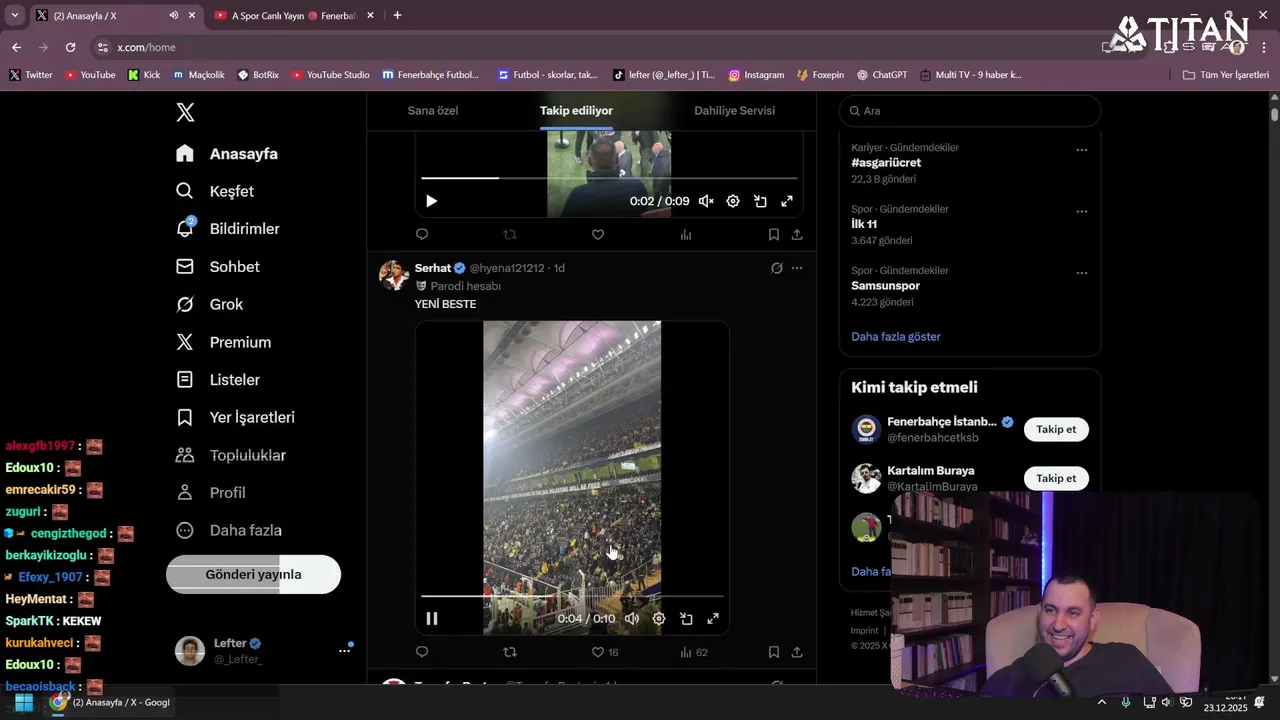
Task: View analytics of the upper video post
Action: pos(686,234)
